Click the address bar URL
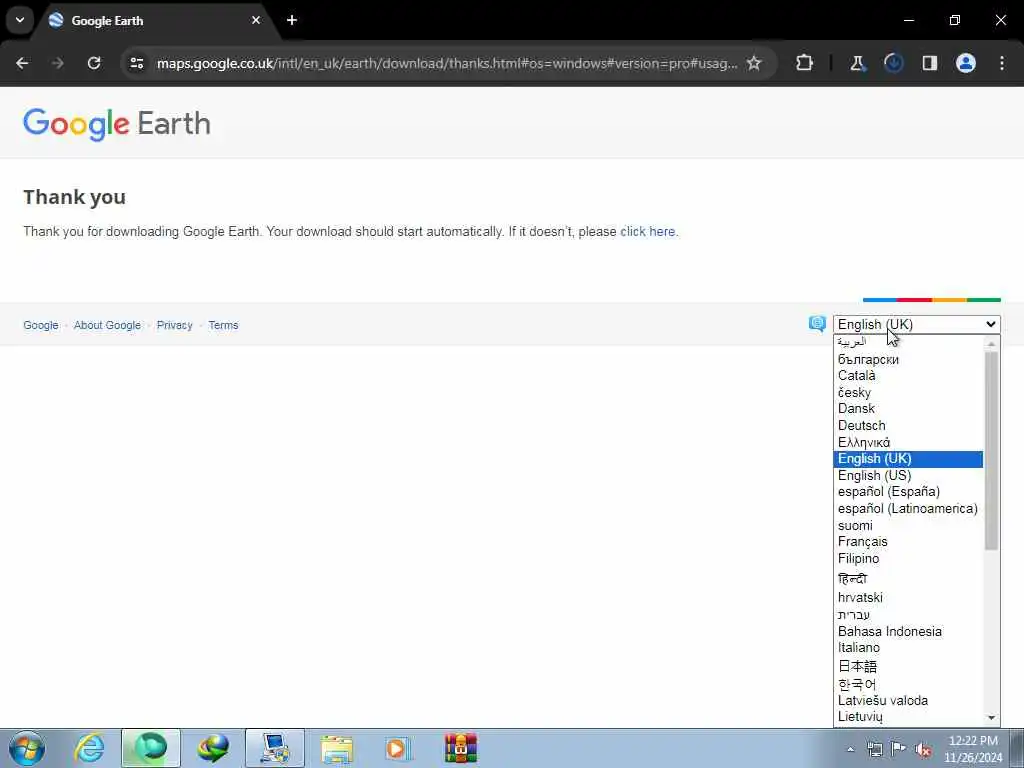The height and width of the screenshot is (768, 1024). 447,63
